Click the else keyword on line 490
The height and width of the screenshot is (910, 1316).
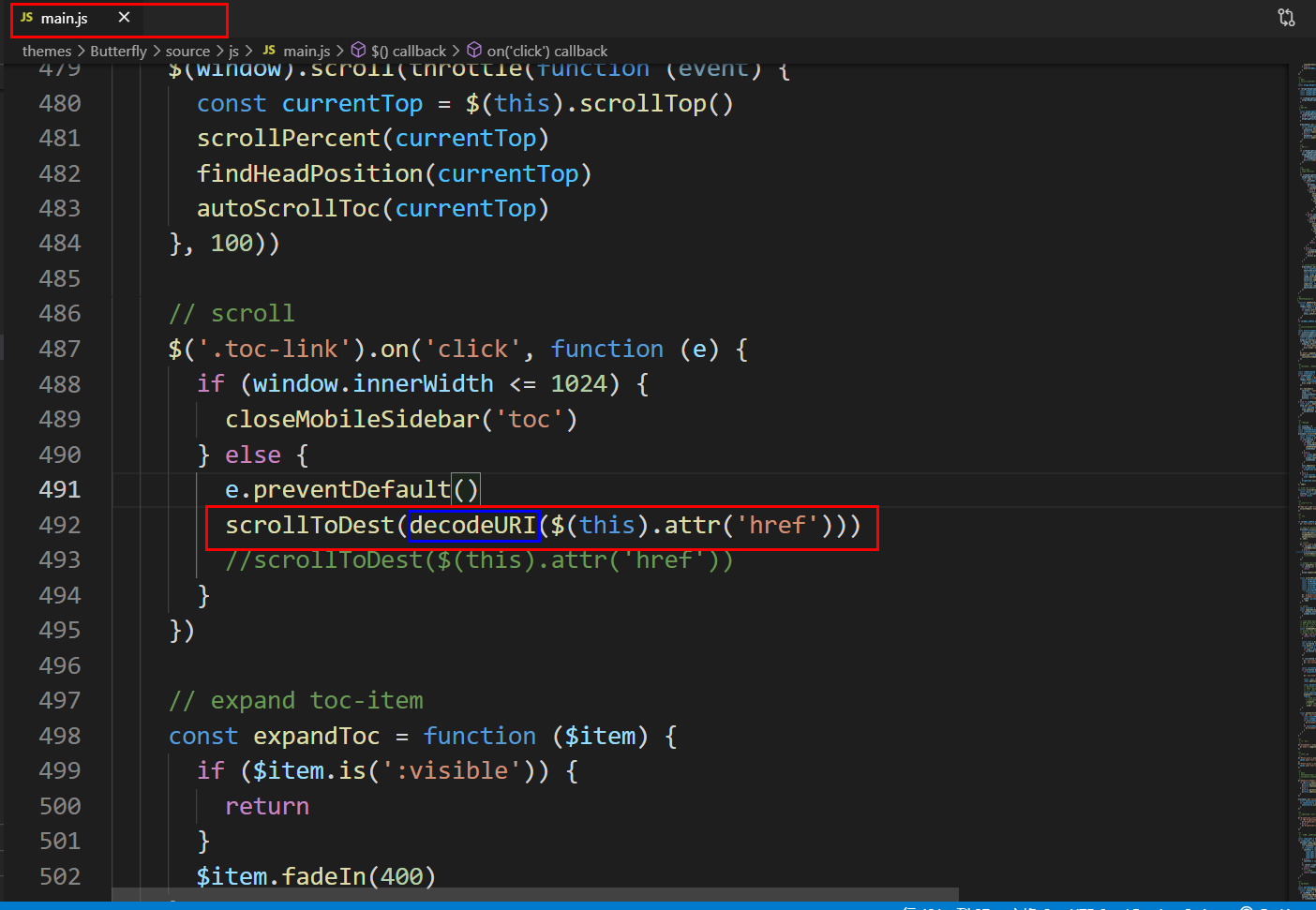click(x=253, y=455)
